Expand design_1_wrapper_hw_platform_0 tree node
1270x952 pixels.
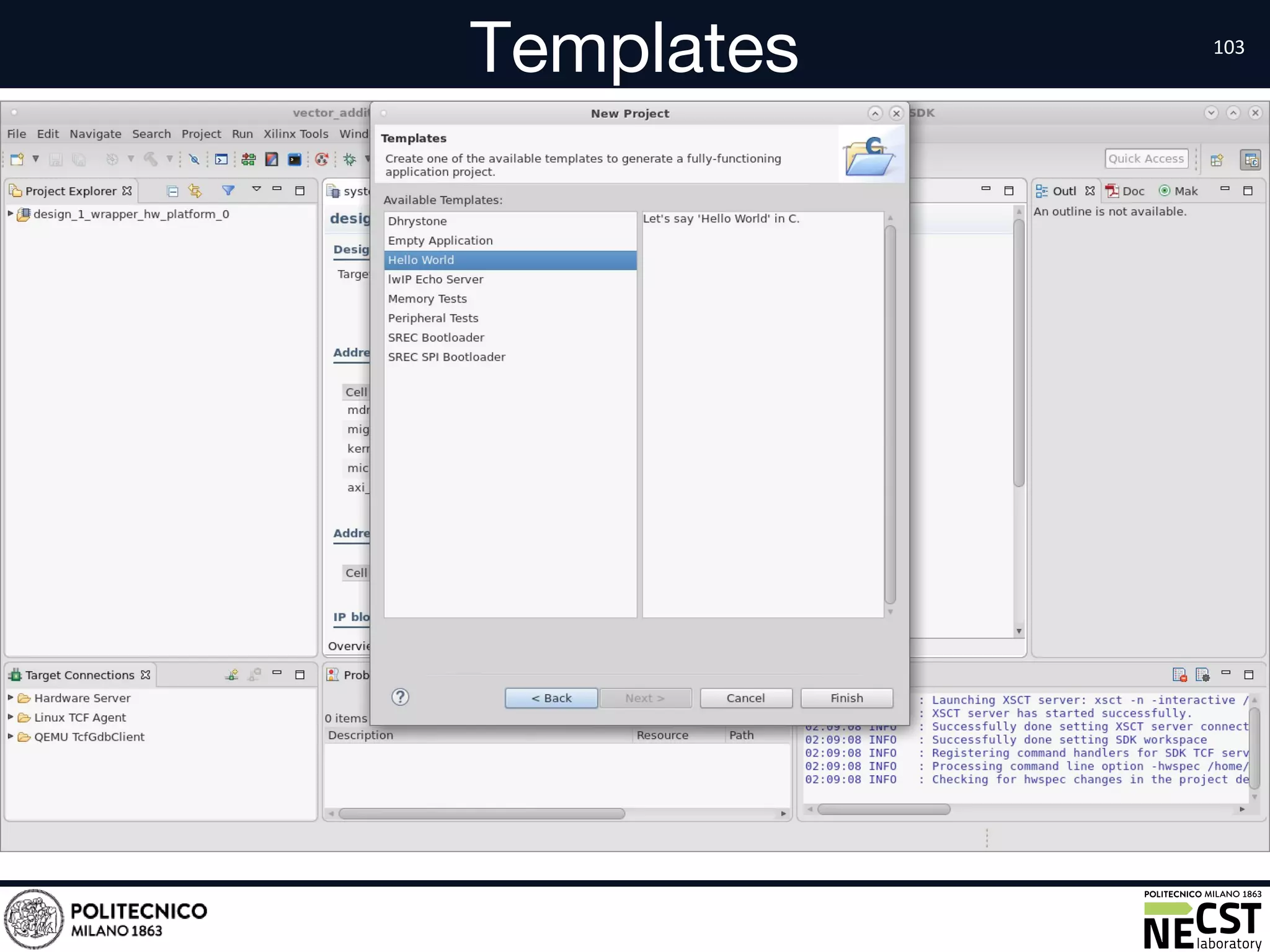(x=10, y=213)
